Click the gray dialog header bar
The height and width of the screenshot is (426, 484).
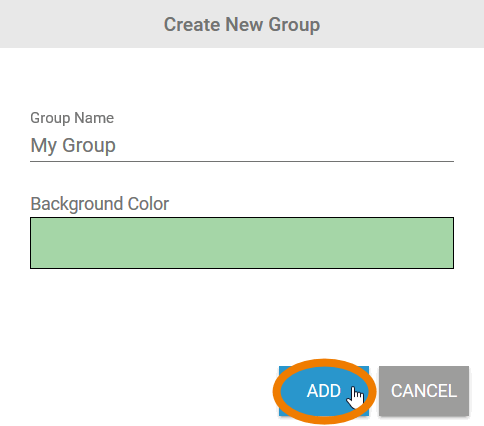[242, 24]
